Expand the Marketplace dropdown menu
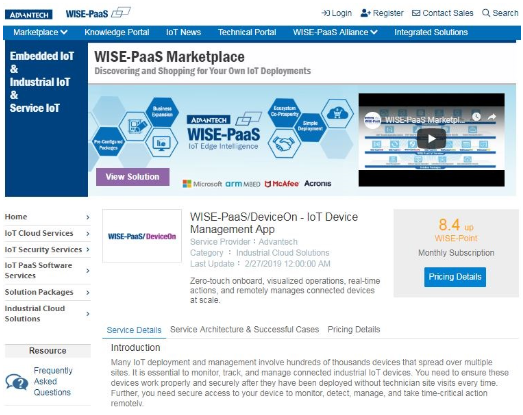This screenshot has height=415, width=523. (x=40, y=32)
